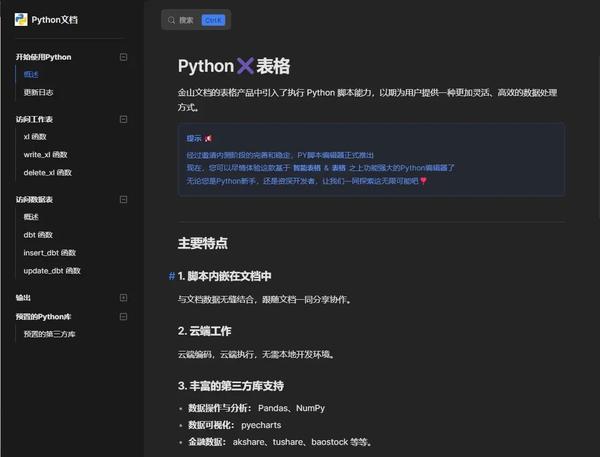Open the delete_xl 函数 page

[47, 173]
